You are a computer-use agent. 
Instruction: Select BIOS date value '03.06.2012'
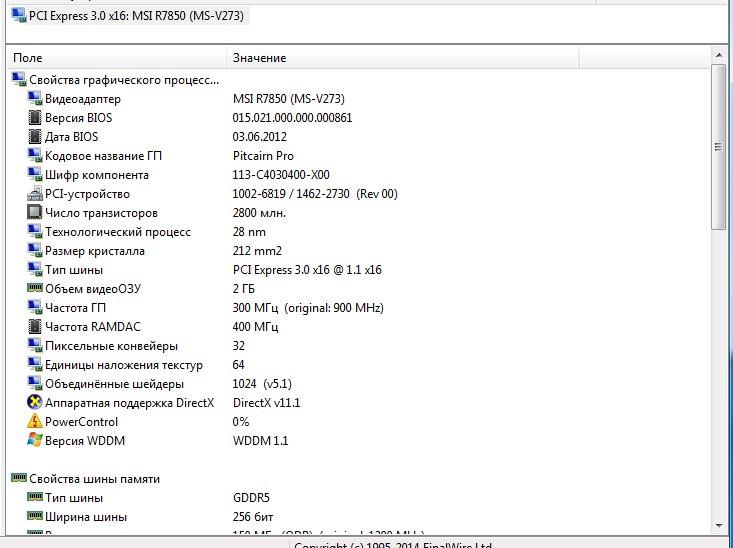[259, 137]
